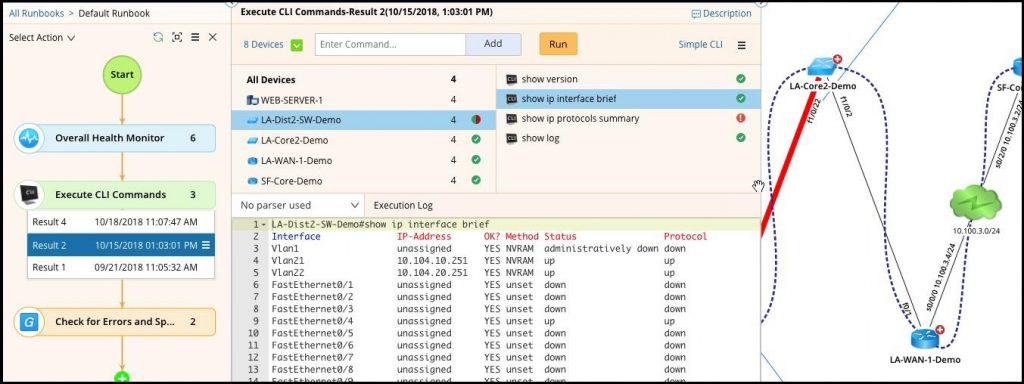Click the fit-to-screen icon in runbook toolbar
Screen dimensions: 1024x384
click(x=177, y=37)
